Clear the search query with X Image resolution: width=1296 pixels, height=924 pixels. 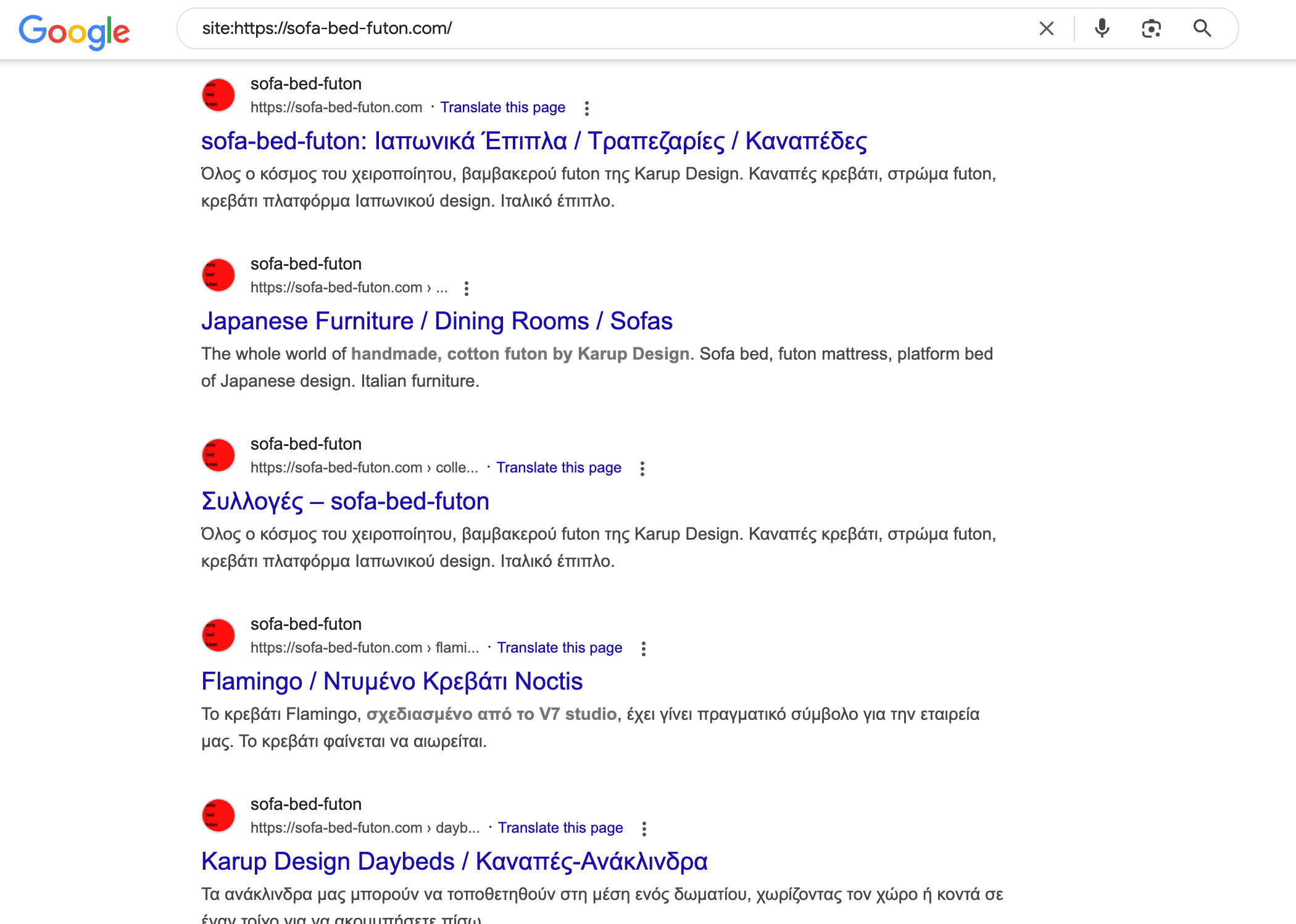[x=1046, y=28]
